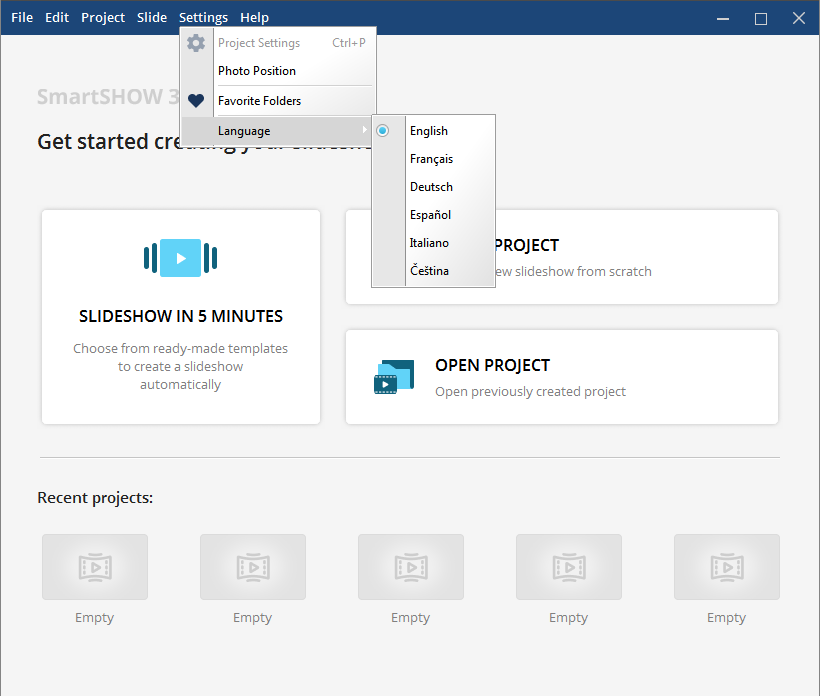
Task: Open the Project menu
Action: tap(103, 17)
